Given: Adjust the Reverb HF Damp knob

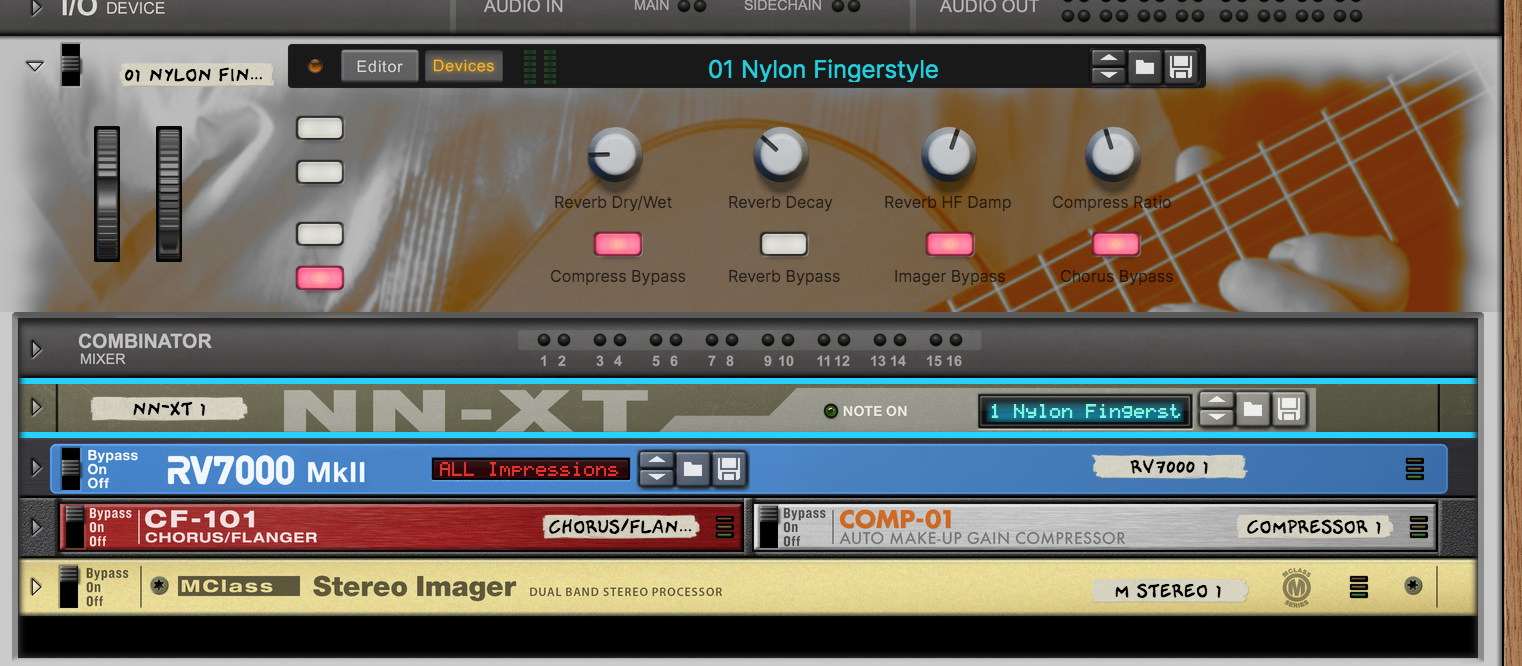Looking at the screenshot, I should tap(948, 155).
